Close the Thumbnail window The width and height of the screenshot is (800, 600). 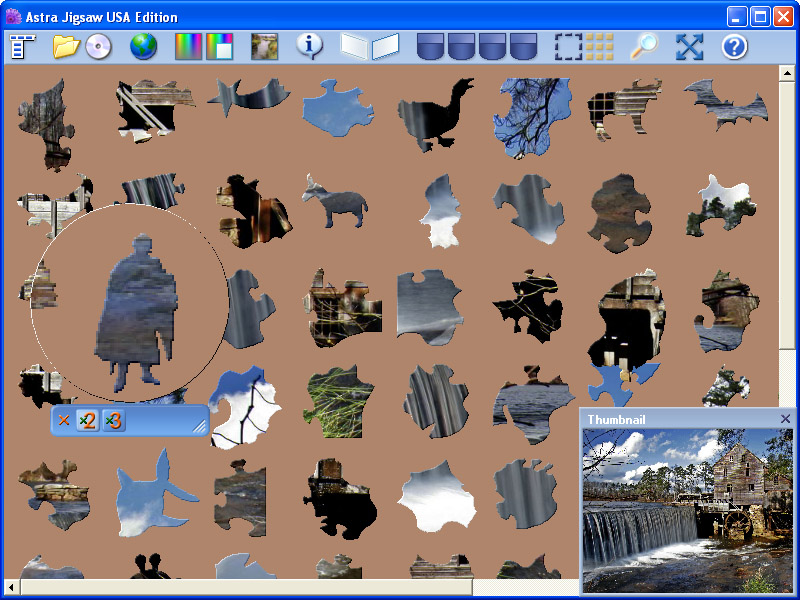click(784, 419)
